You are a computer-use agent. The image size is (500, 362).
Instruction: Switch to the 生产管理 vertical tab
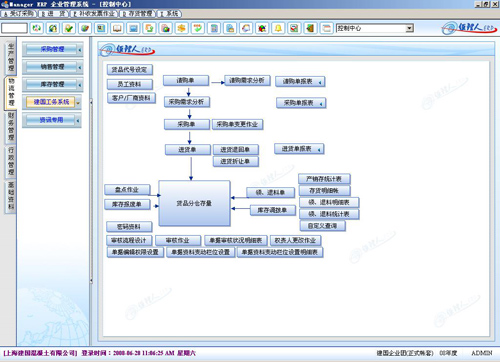11,57
